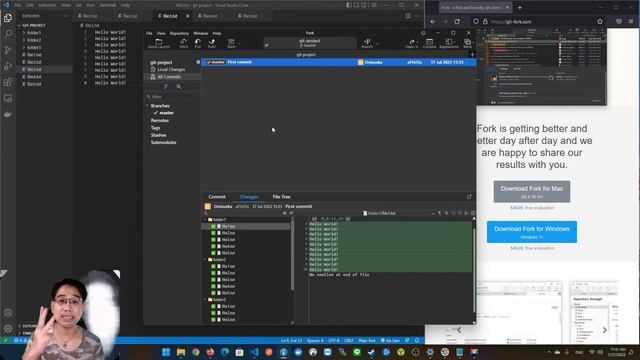Pop out the commit details panel
This screenshot has height=360, width=640.
(469, 197)
